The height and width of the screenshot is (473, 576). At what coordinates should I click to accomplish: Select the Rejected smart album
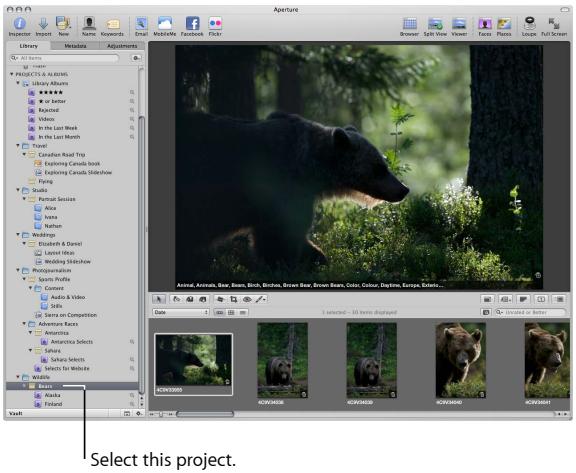pyautogui.click(x=48, y=110)
